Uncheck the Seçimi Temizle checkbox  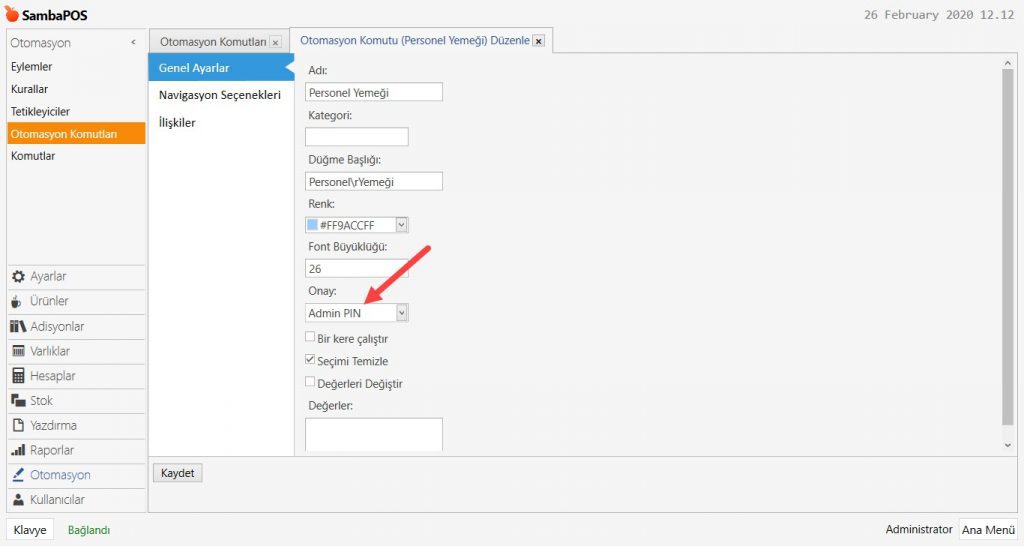click(x=310, y=360)
